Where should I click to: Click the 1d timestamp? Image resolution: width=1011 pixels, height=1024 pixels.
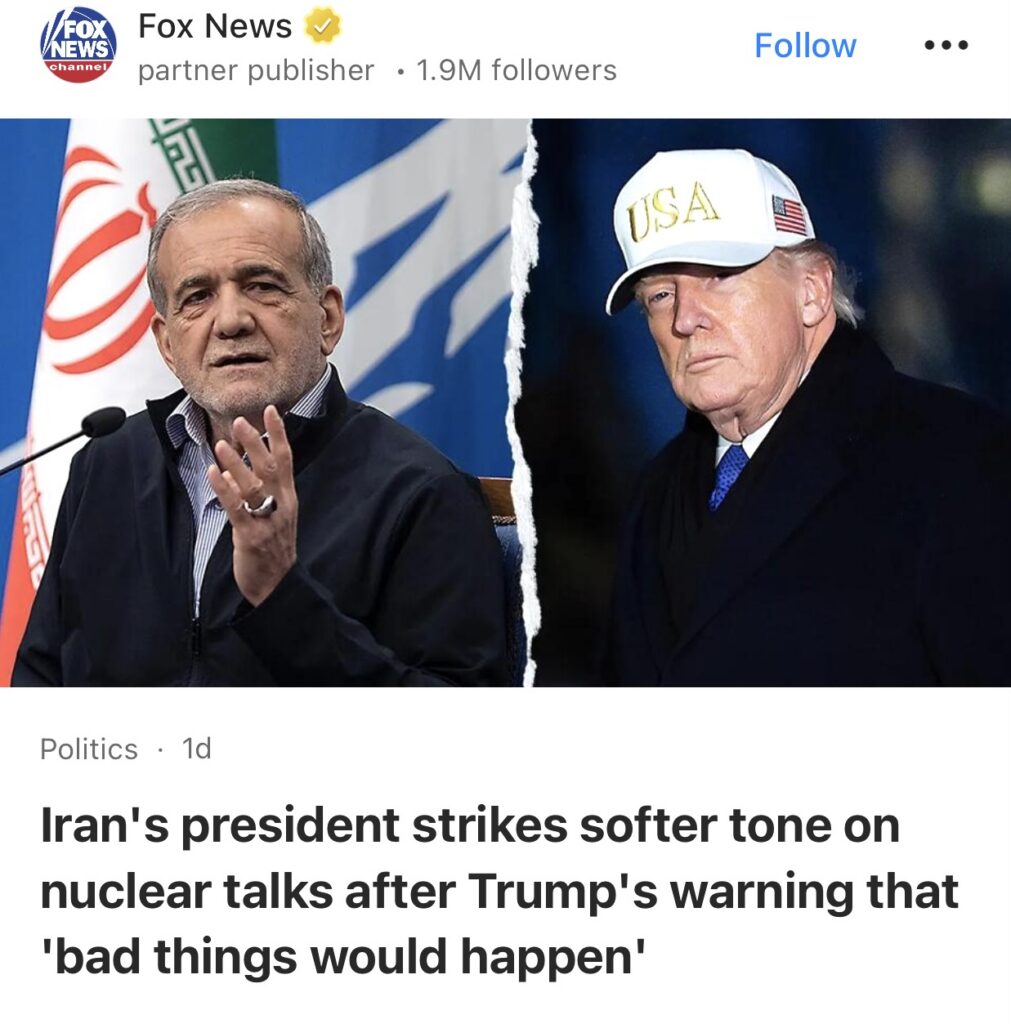(197, 748)
